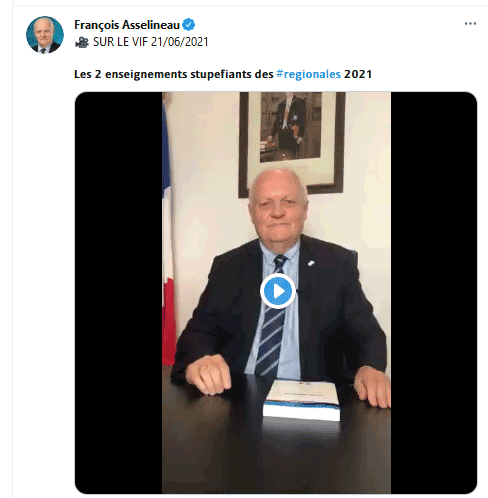488x498 pixels.
Task: Open the three-dot more options menu
Action: tap(470, 24)
